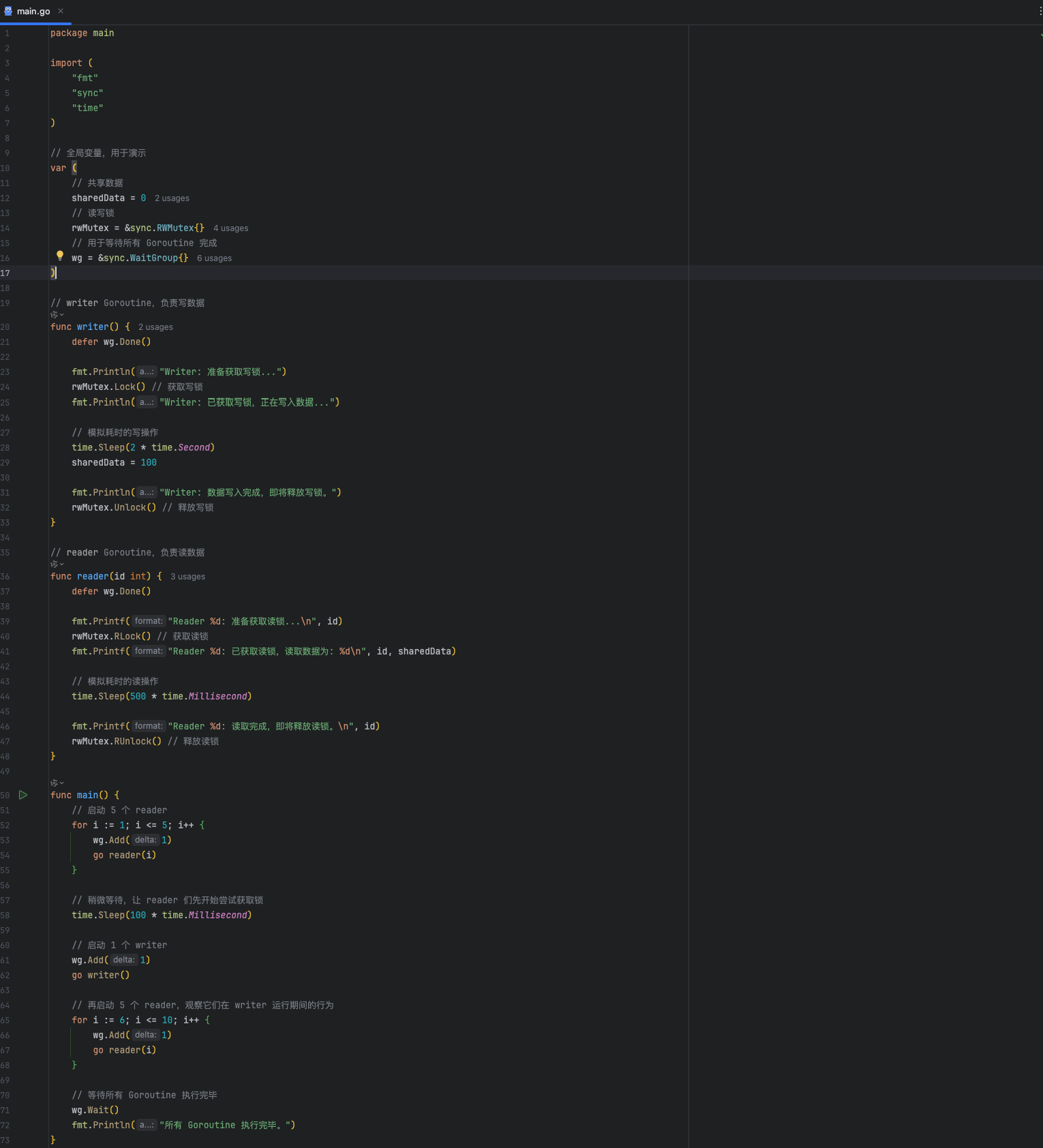Click the 'go writer()' statement

101,976
